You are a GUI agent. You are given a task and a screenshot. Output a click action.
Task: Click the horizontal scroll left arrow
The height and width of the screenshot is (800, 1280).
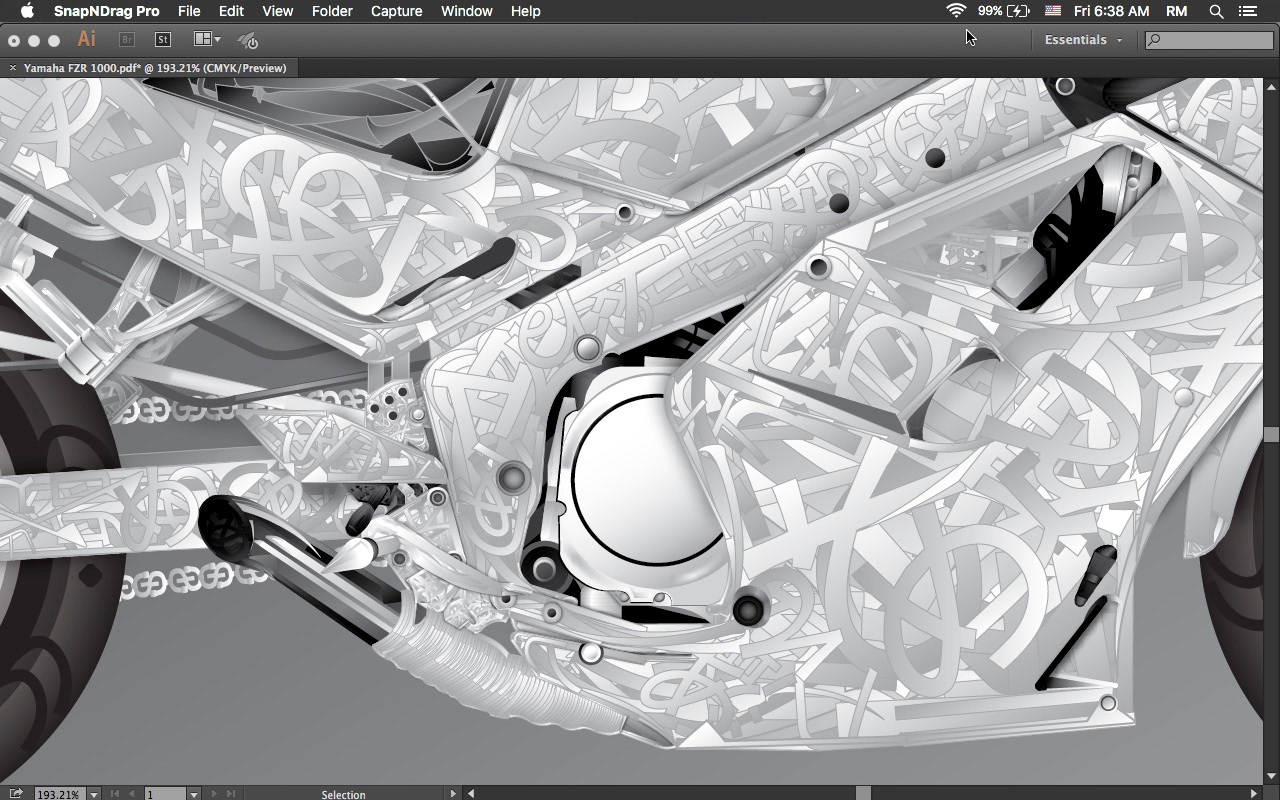click(x=471, y=794)
